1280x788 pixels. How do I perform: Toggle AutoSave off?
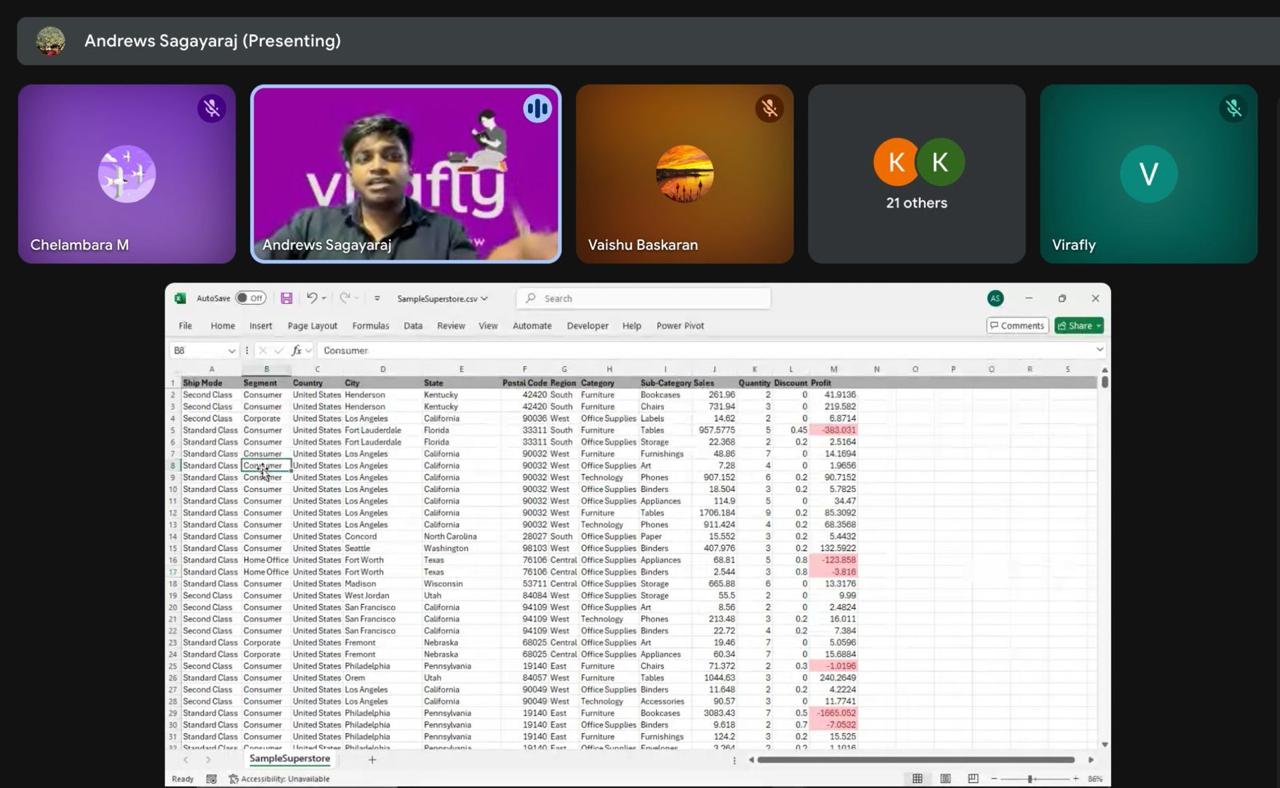(244, 297)
